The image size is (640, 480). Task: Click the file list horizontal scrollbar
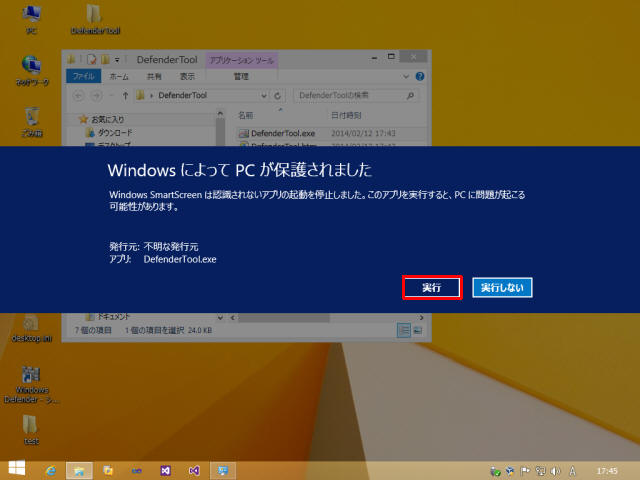coord(284,317)
